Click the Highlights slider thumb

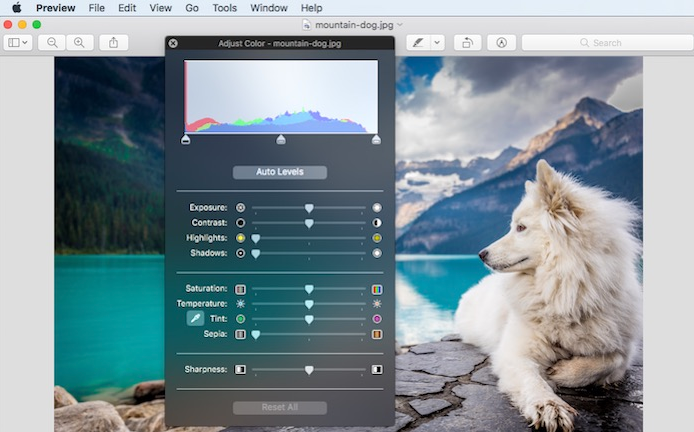(x=255, y=239)
